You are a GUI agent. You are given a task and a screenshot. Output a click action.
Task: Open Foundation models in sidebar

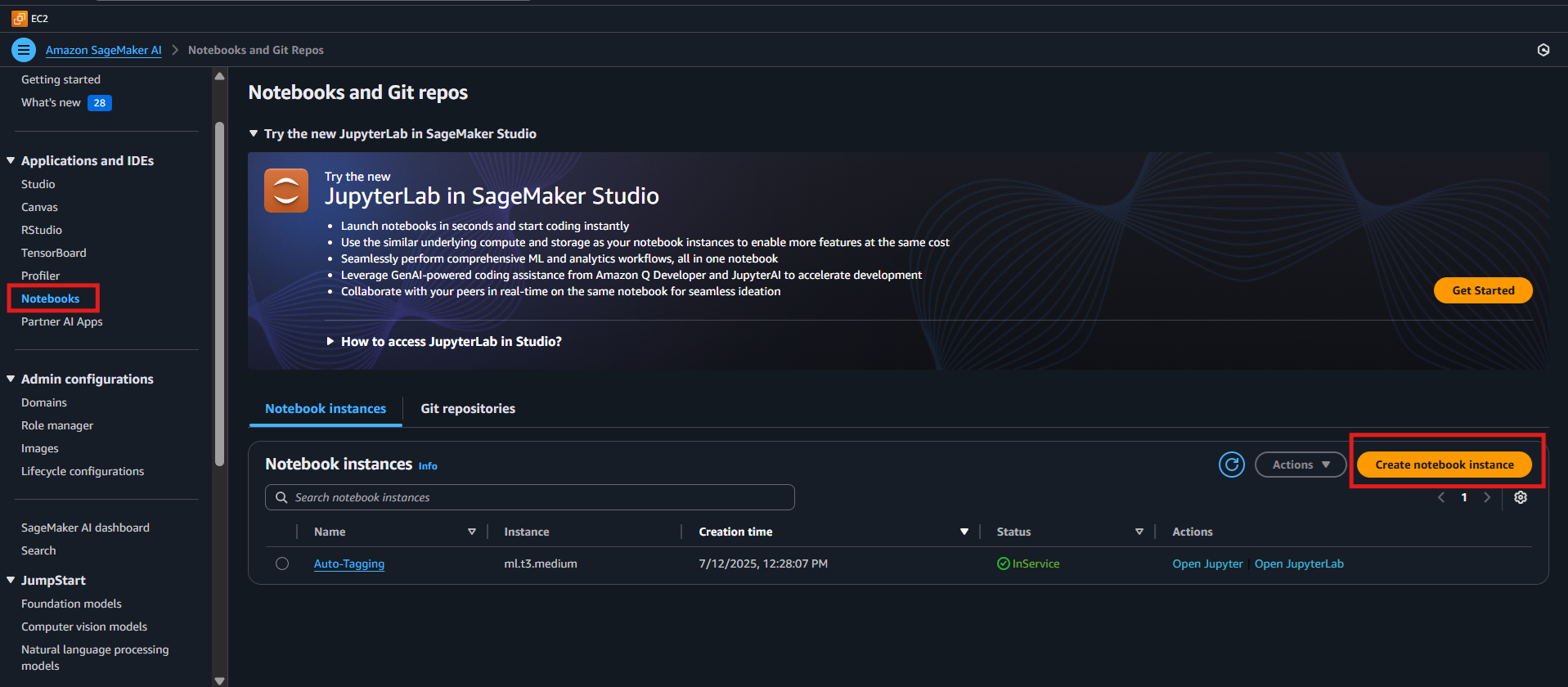click(71, 604)
